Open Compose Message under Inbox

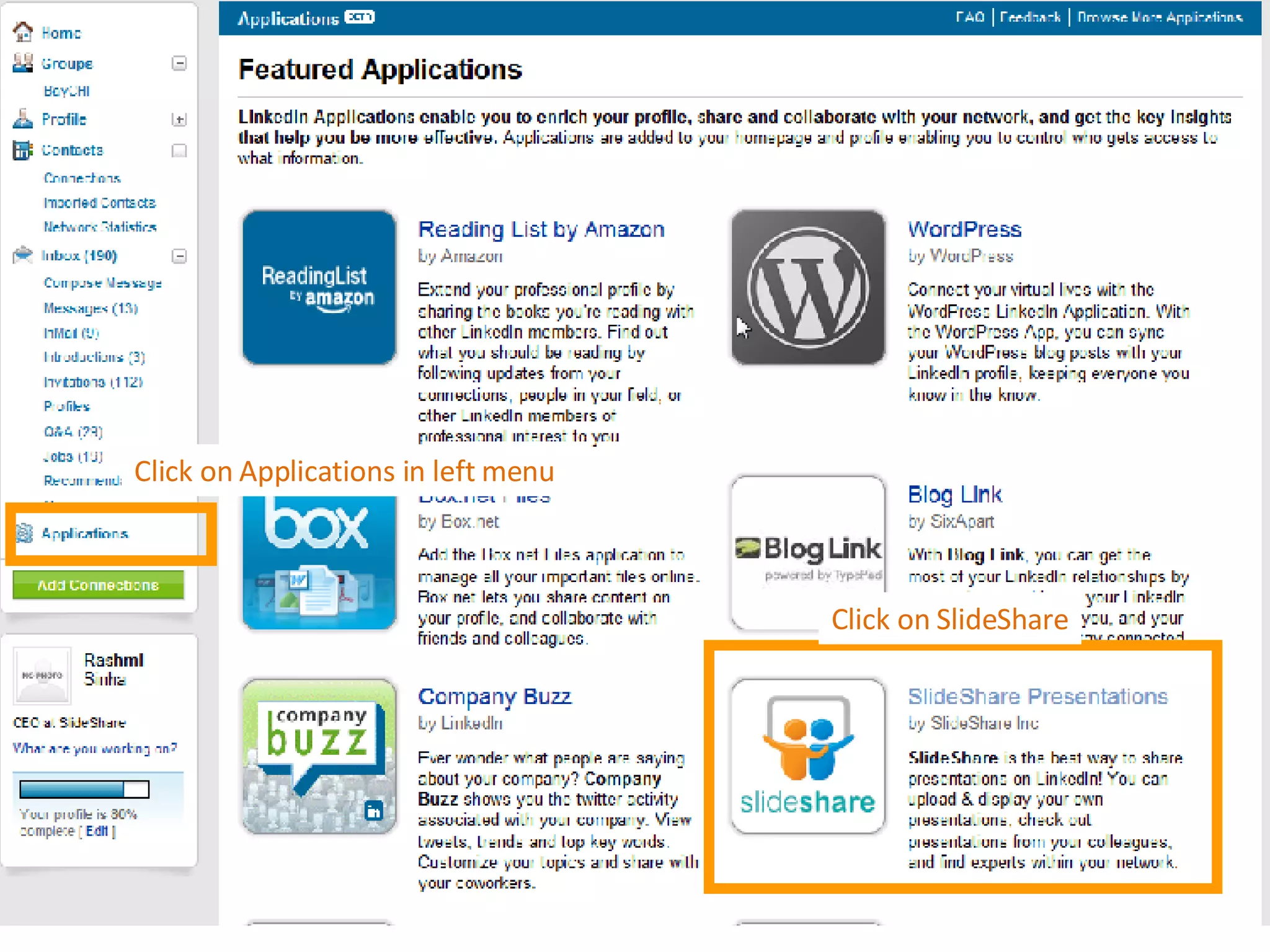point(102,283)
